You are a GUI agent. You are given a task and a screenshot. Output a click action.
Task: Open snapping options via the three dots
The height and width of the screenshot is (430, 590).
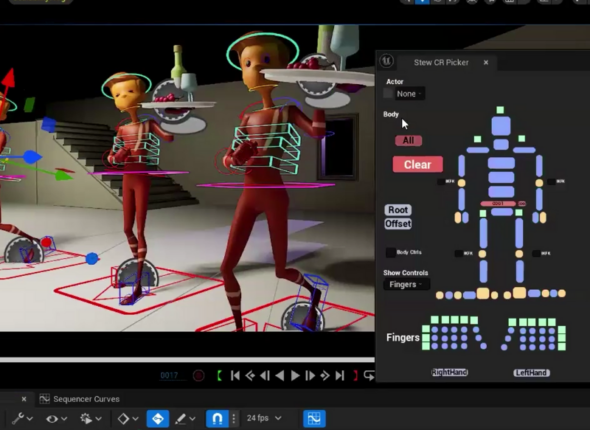234,419
